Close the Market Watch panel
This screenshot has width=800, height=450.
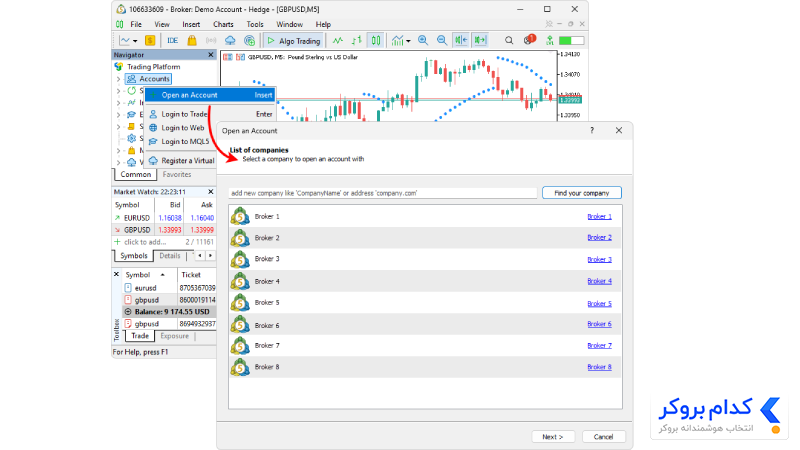[x=211, y=192]
